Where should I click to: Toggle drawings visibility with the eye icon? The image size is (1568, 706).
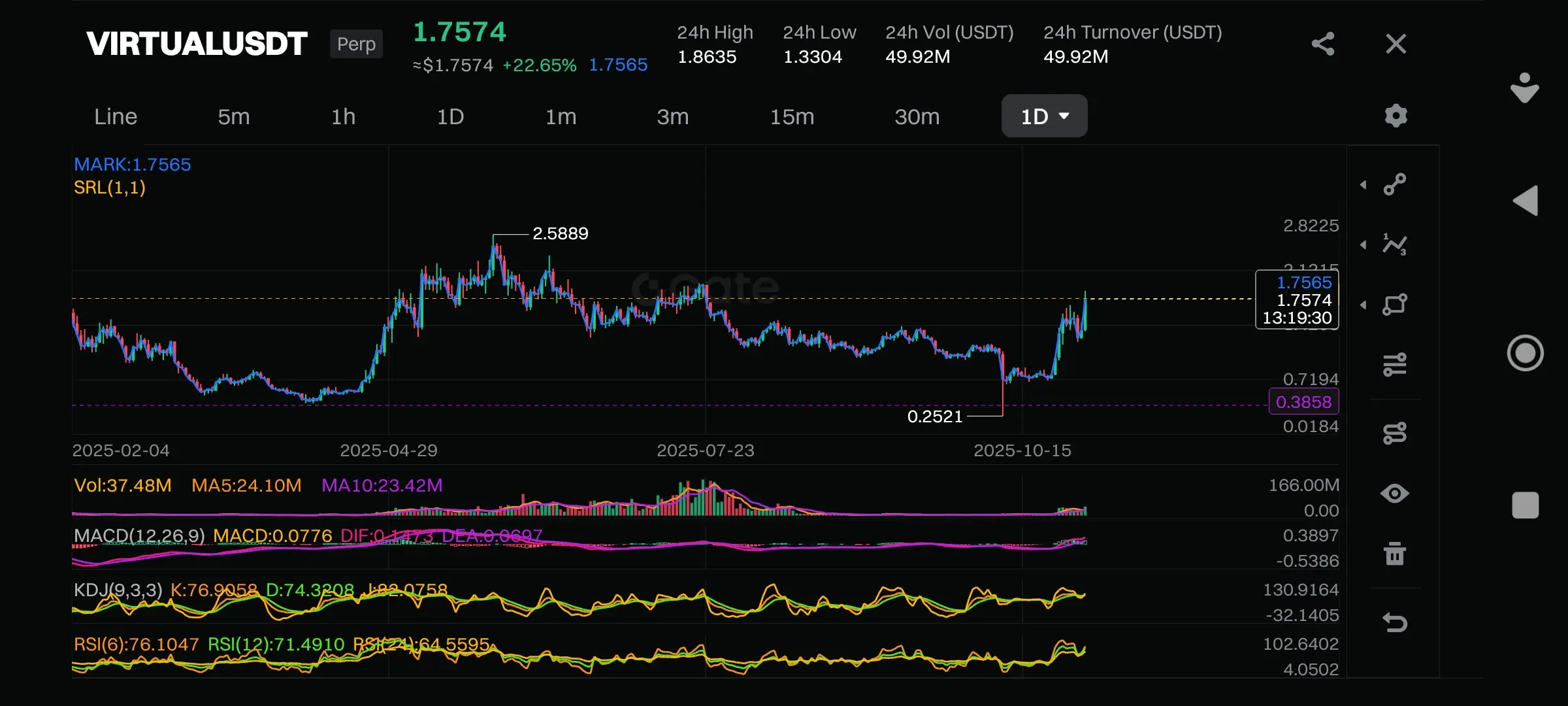pos(1395,494)
